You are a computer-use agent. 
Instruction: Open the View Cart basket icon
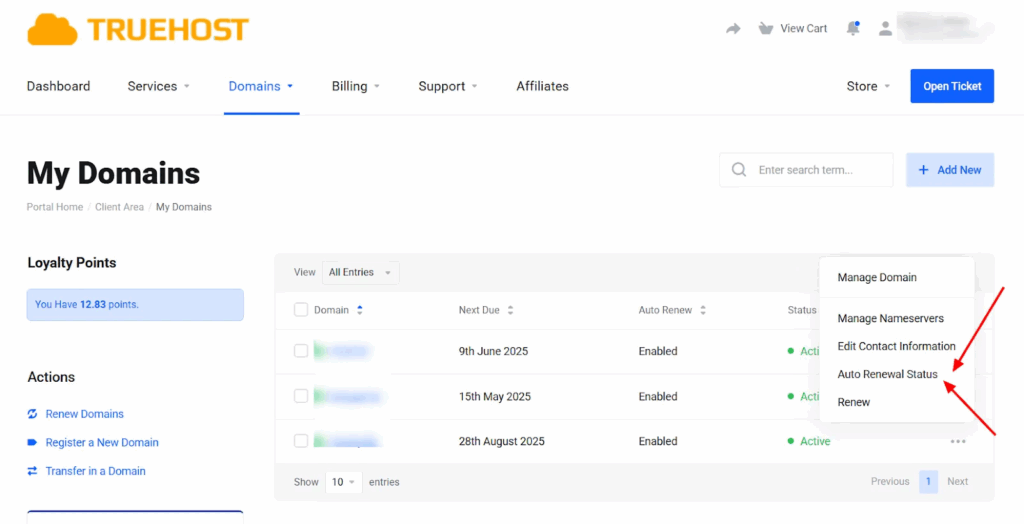(765, 29)
